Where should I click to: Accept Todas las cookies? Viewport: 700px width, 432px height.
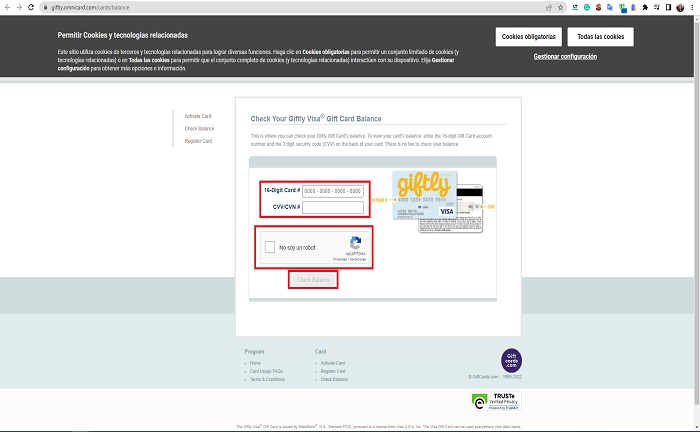pyautogui.click(x=600, y=37)
